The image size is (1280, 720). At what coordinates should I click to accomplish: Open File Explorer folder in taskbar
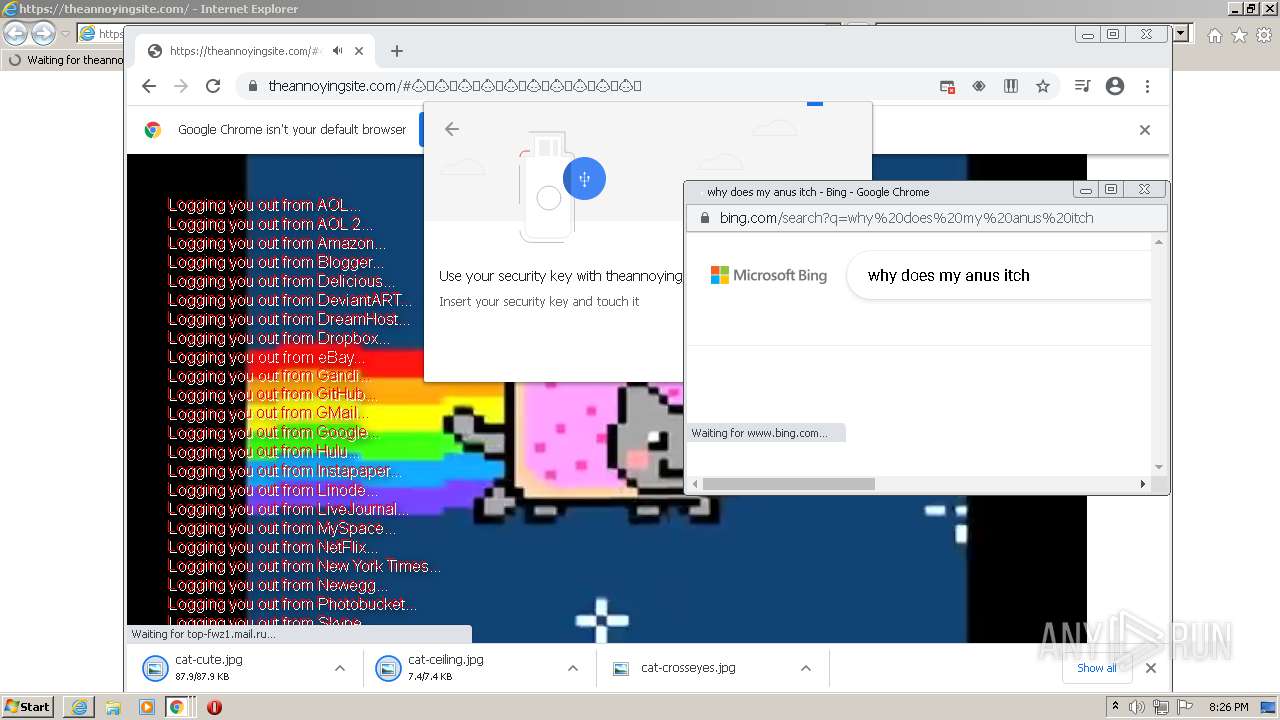(113, 707)
